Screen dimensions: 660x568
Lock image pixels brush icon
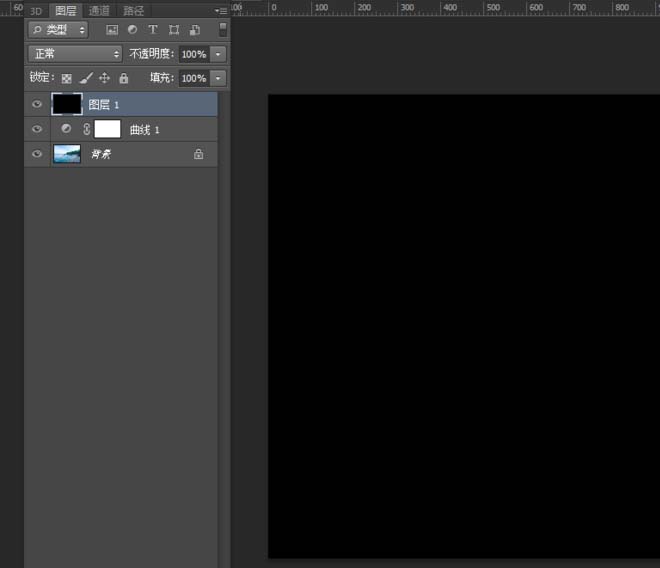coord(86,78)
